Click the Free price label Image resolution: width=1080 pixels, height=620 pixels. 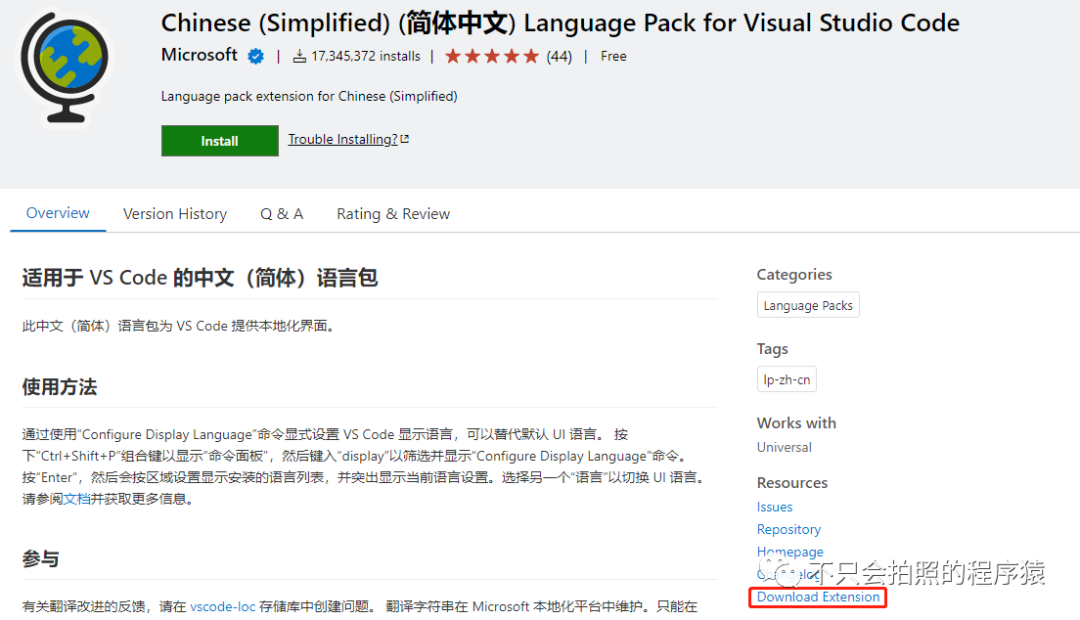(613, 56)
